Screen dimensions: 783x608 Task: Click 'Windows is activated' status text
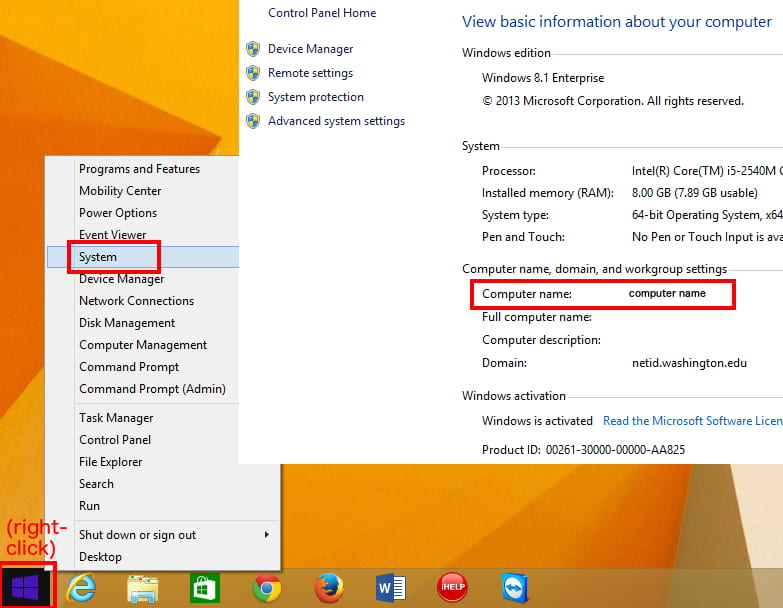pos(537,421)
